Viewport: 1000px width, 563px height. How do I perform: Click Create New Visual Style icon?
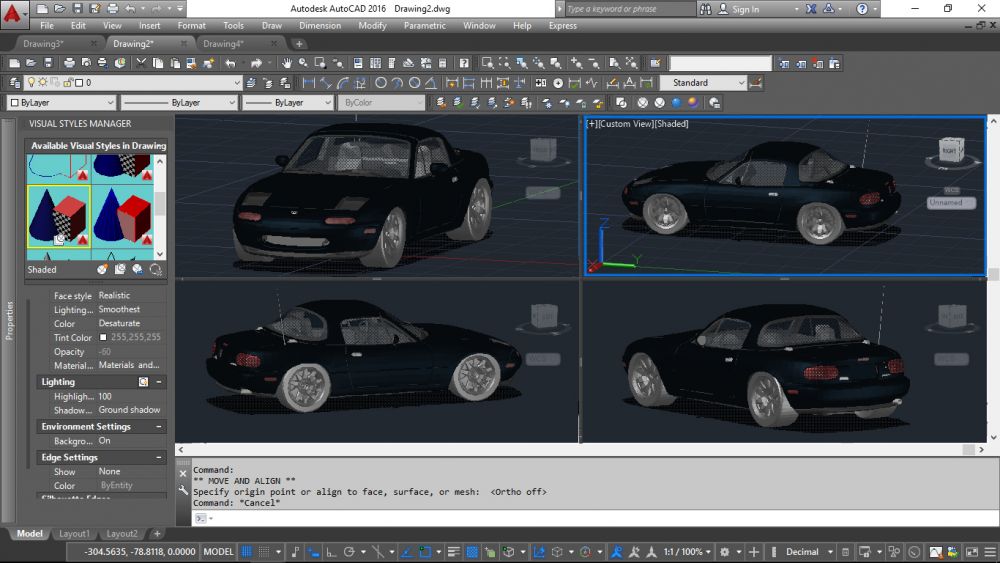102,270
